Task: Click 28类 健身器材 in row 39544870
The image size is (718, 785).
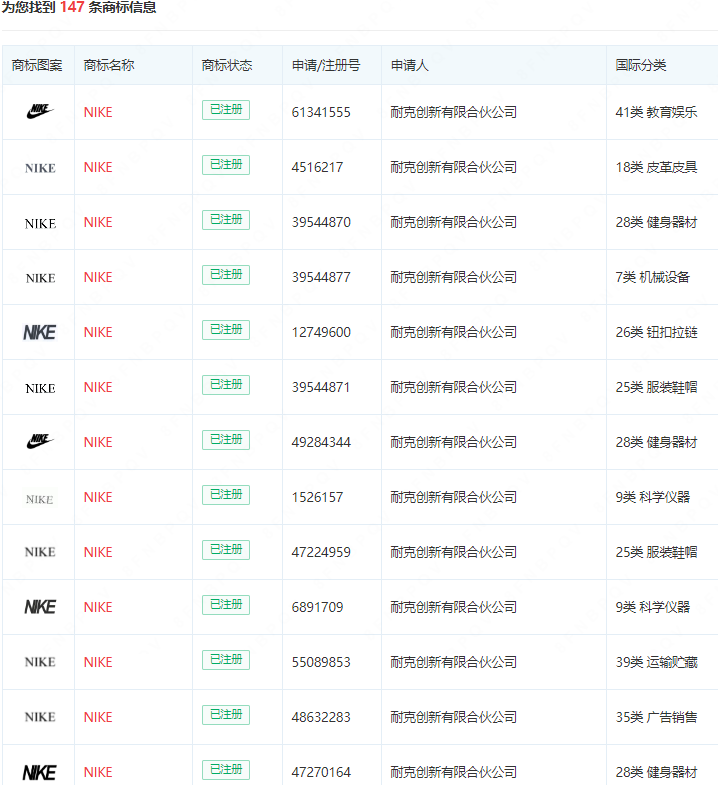Action: [x=656, y=222]
